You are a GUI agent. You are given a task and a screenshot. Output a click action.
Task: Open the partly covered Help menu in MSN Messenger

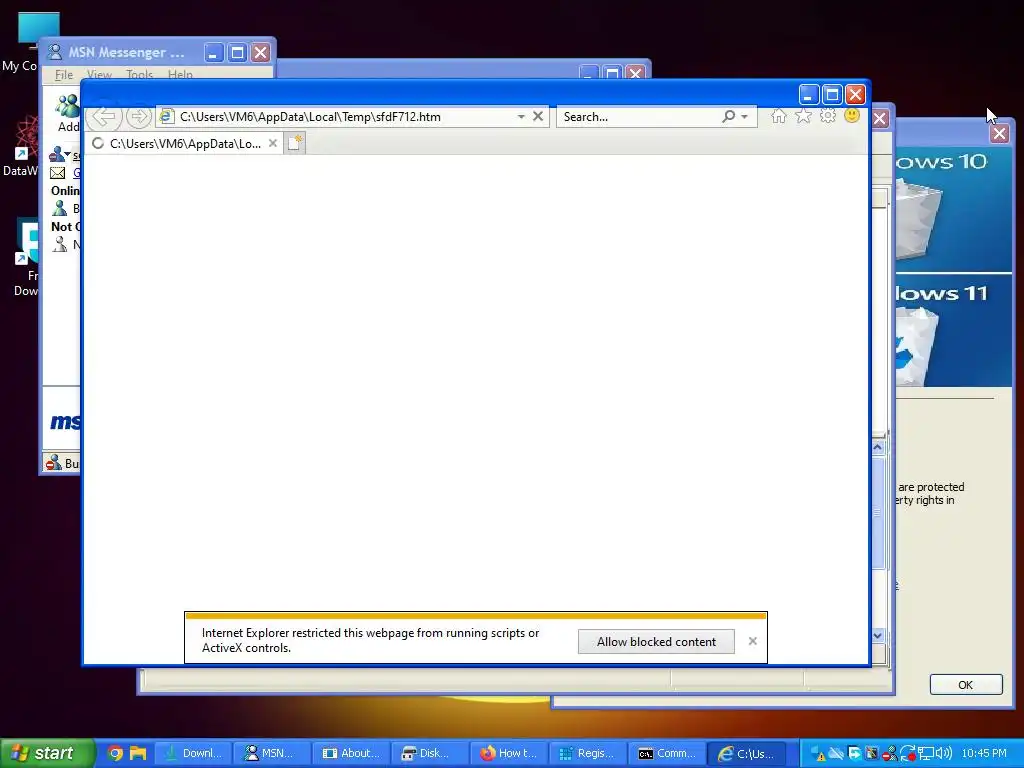(x=180, y=74)
